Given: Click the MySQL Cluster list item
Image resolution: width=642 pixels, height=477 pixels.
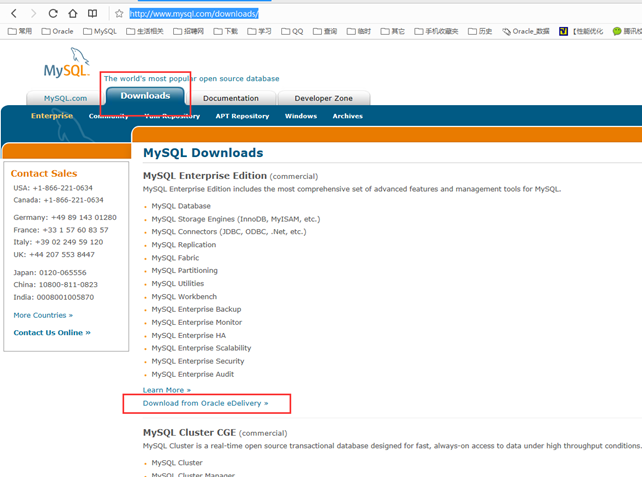Looking at the screenshot, I should coord(177,463).
